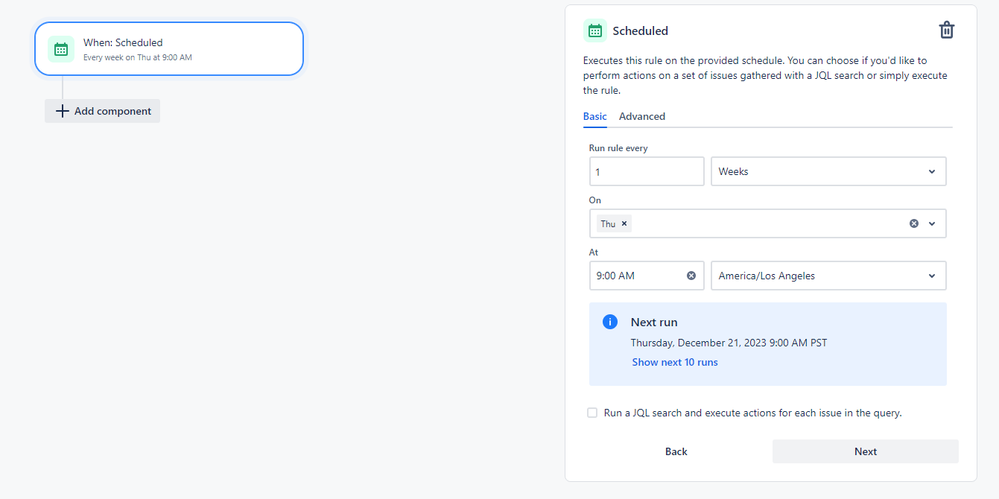Expand the On days dropdown arrow
This screenshot has width=999, height=499.
[932, 224]
